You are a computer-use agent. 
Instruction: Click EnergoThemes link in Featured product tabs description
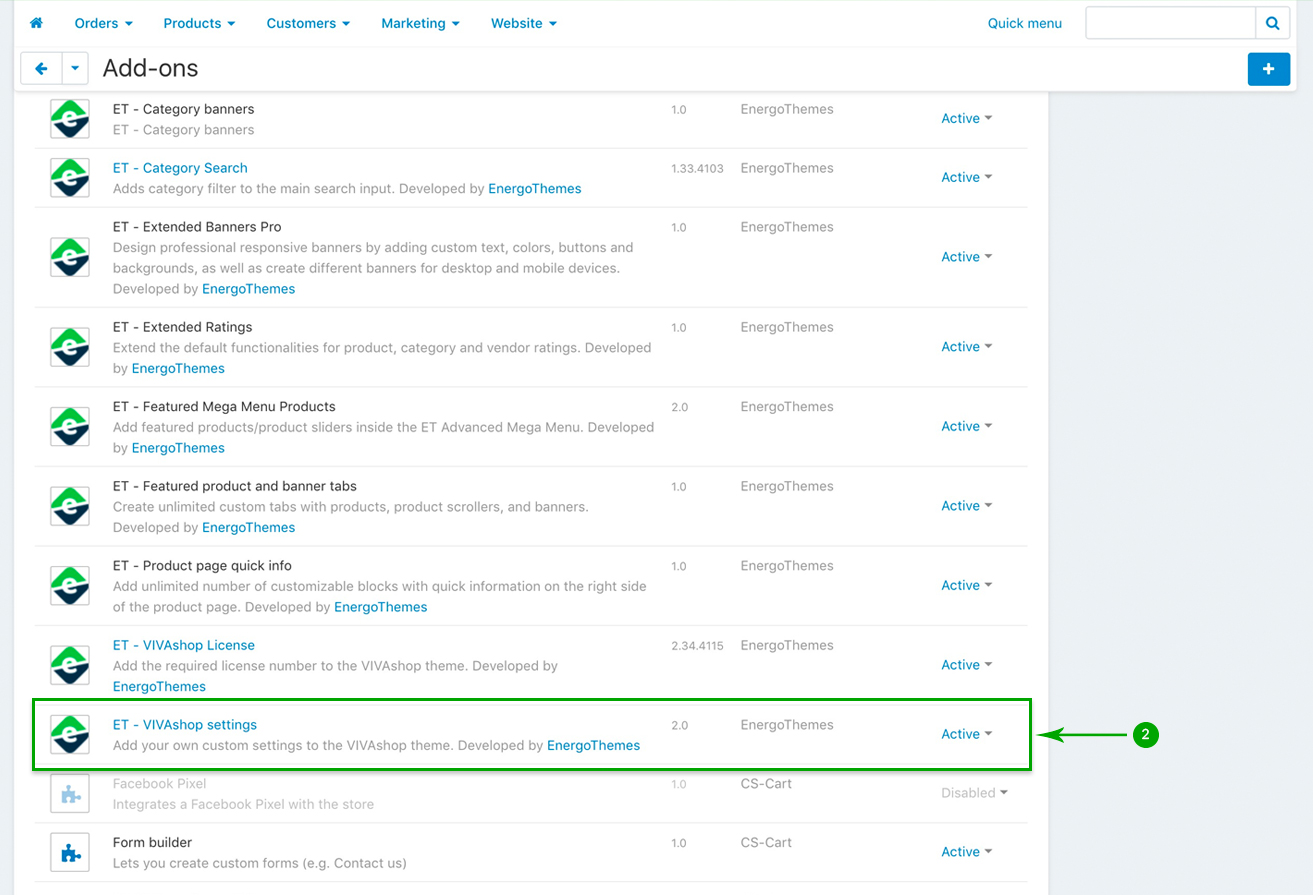249,527
